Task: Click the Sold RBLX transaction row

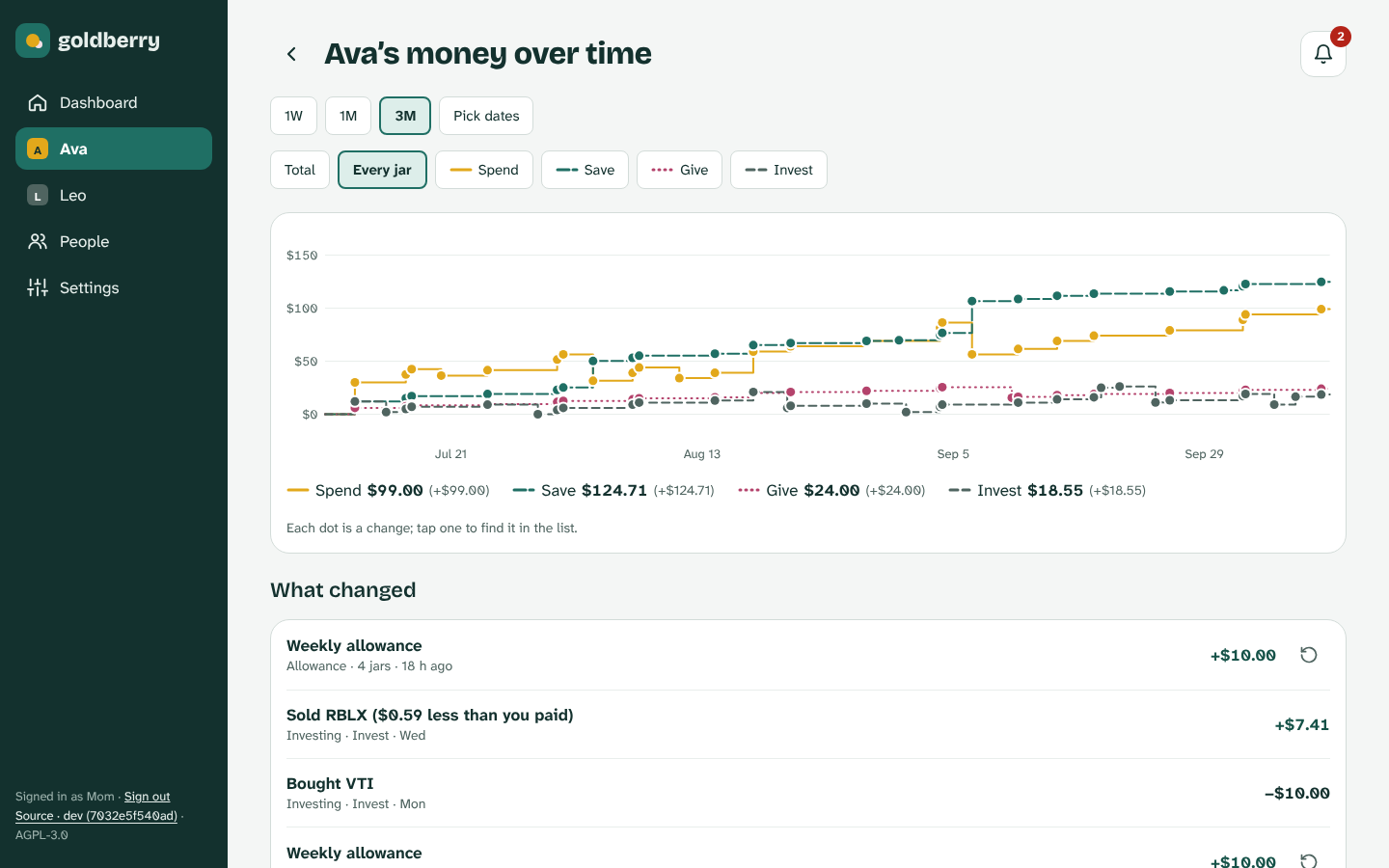Action: tap(808, 724)
